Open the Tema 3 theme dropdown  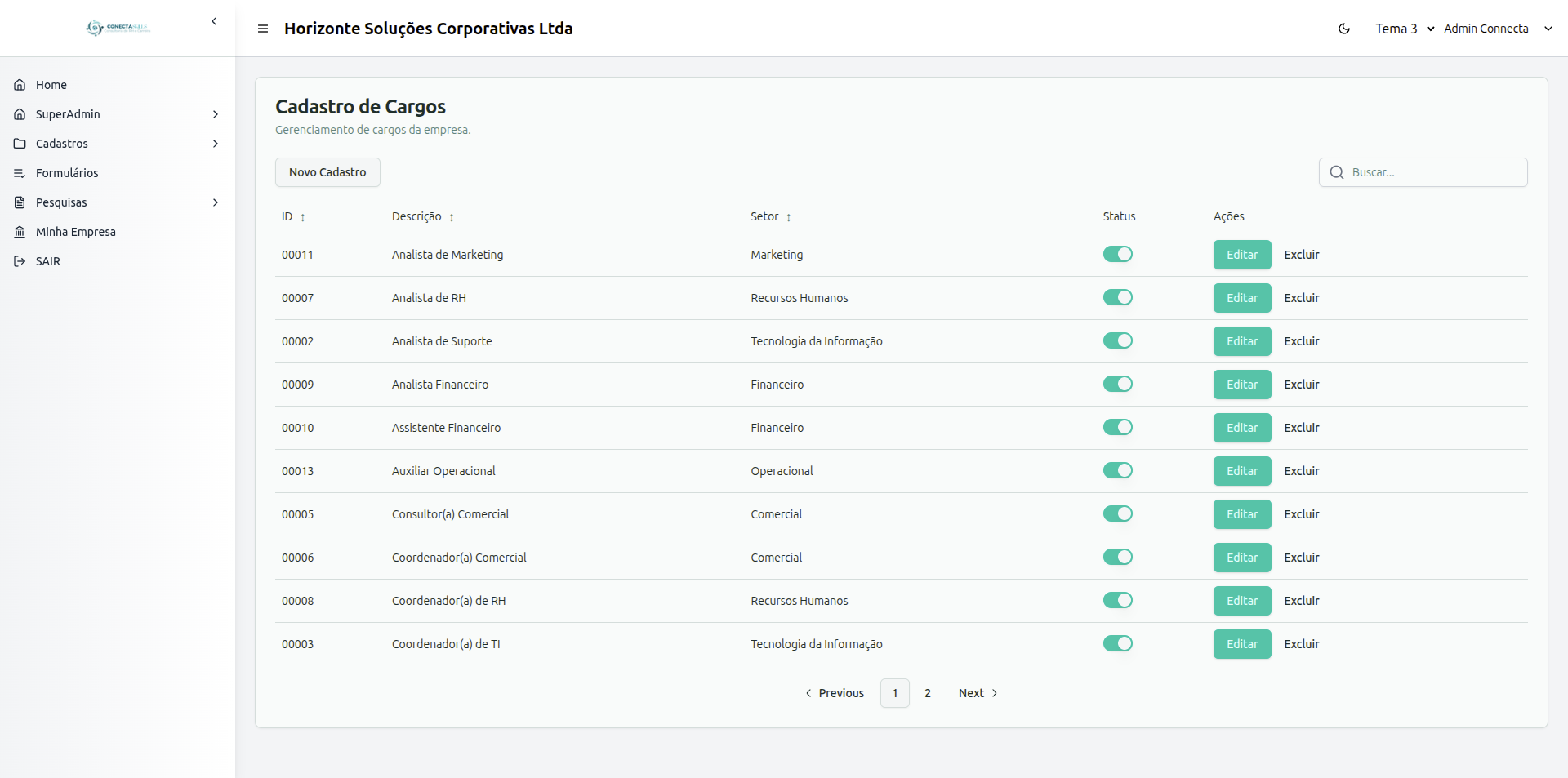pyautogui.click(x=1405, y=29)
